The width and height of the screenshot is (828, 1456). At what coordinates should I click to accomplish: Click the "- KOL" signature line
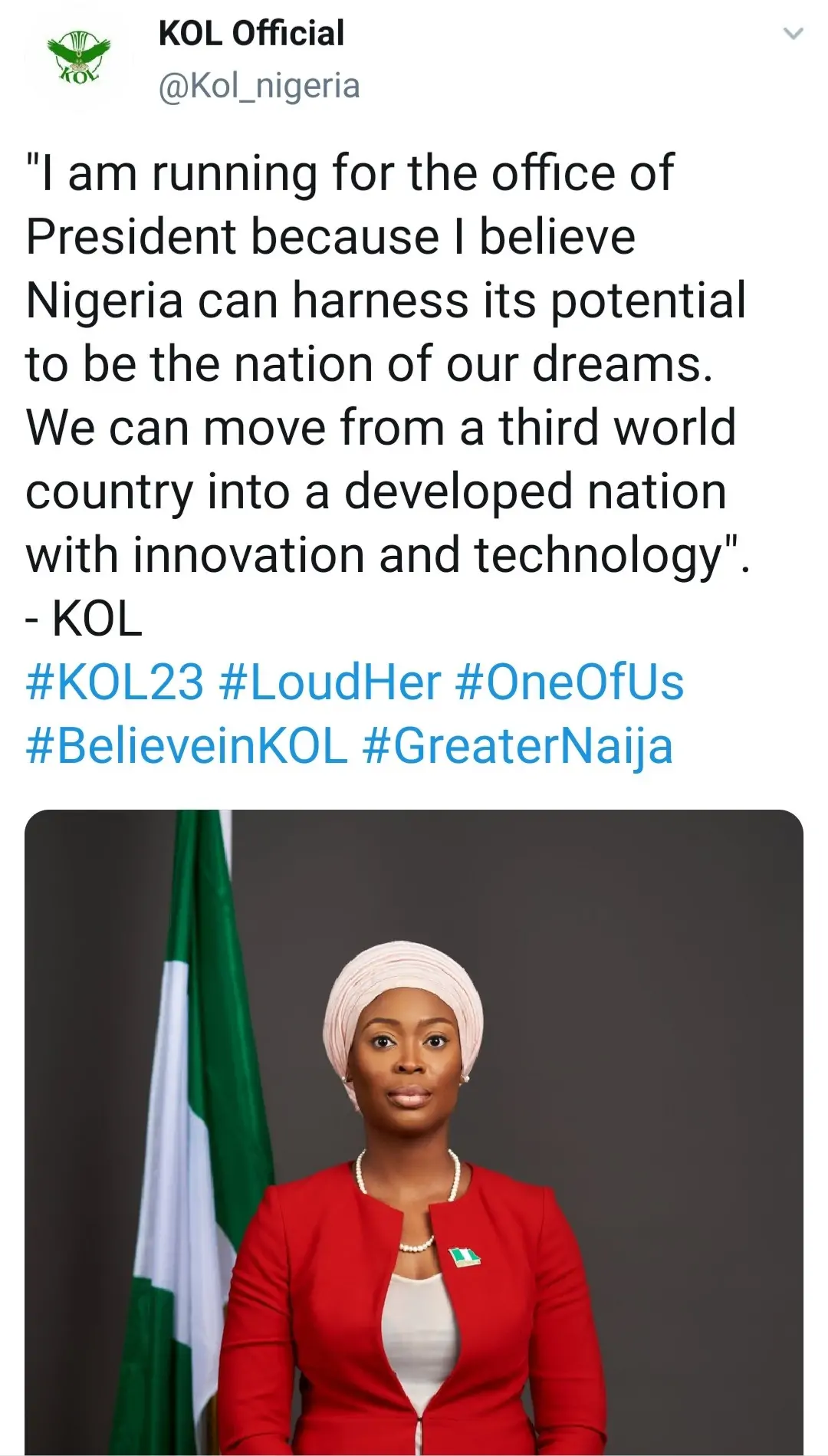pyautogui.click(x=84, y=618)
